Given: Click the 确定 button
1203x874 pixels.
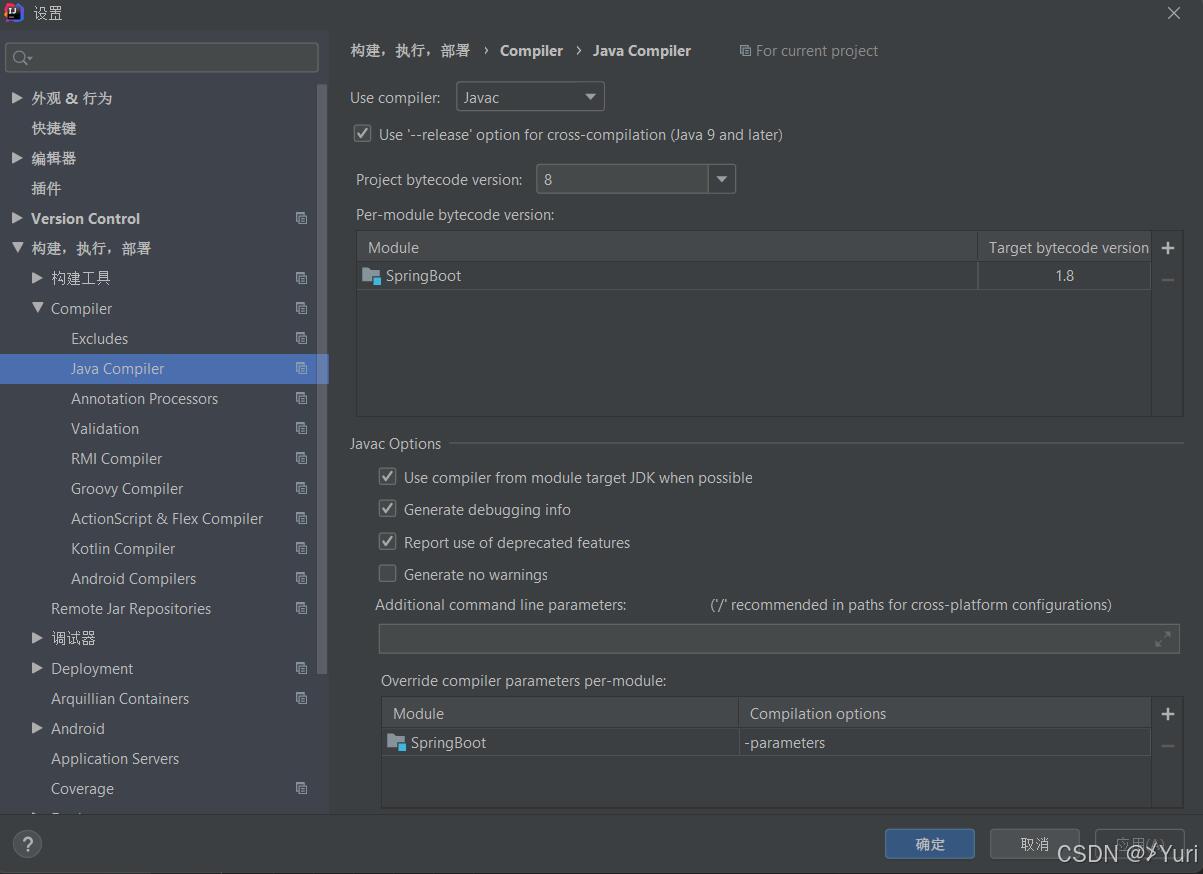Looking at the screenshot, I should 929,843.
